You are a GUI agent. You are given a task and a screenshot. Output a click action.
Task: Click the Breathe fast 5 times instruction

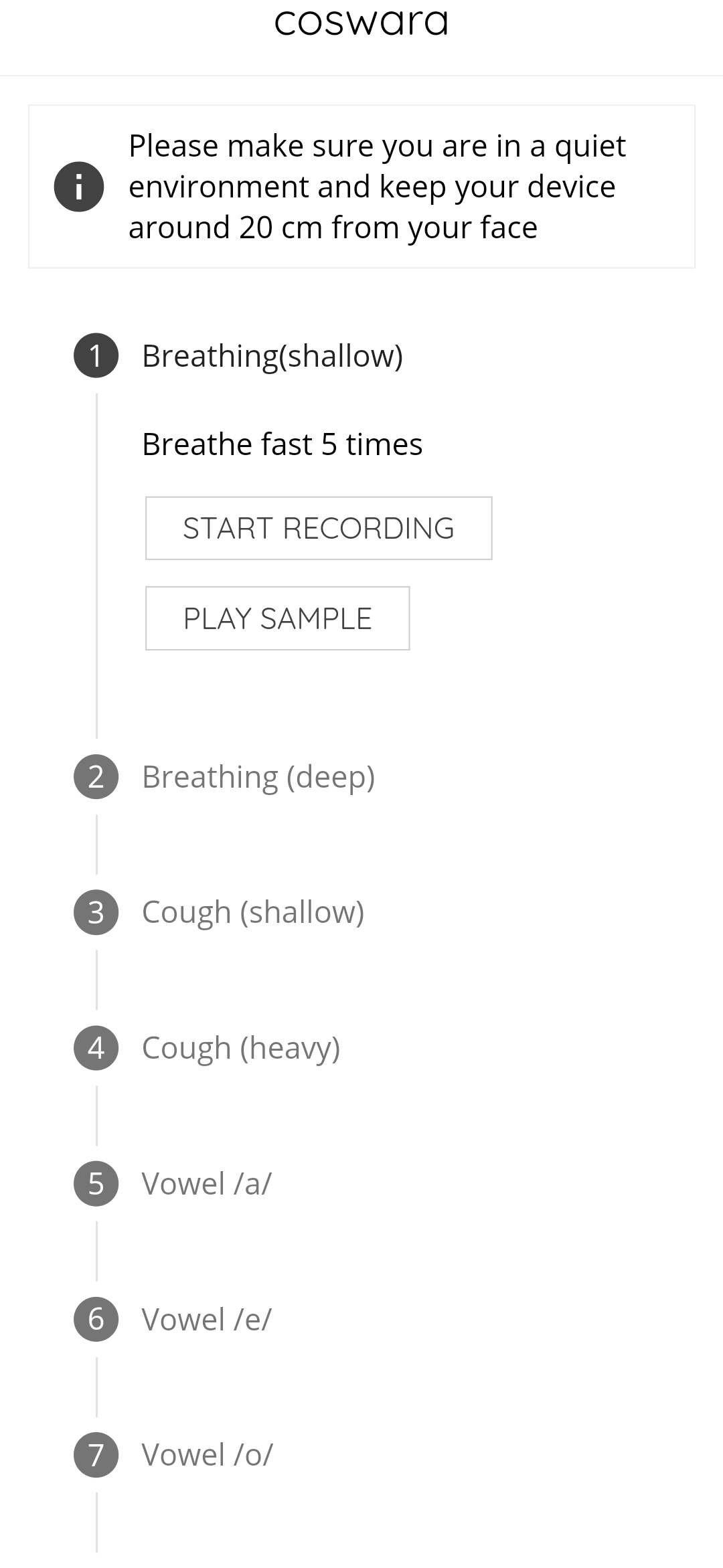282,444
